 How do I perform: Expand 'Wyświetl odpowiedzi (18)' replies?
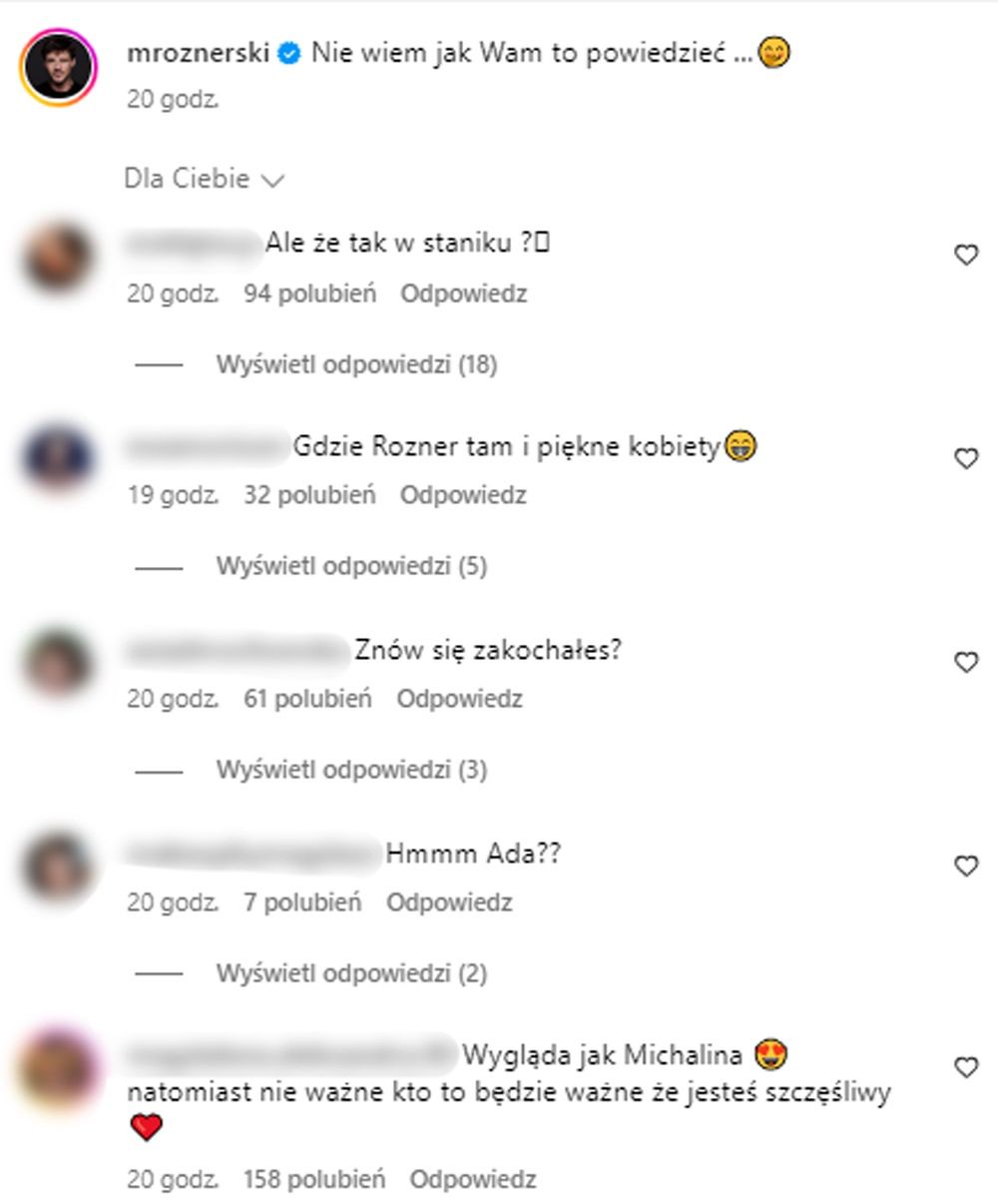pos(356,364)
